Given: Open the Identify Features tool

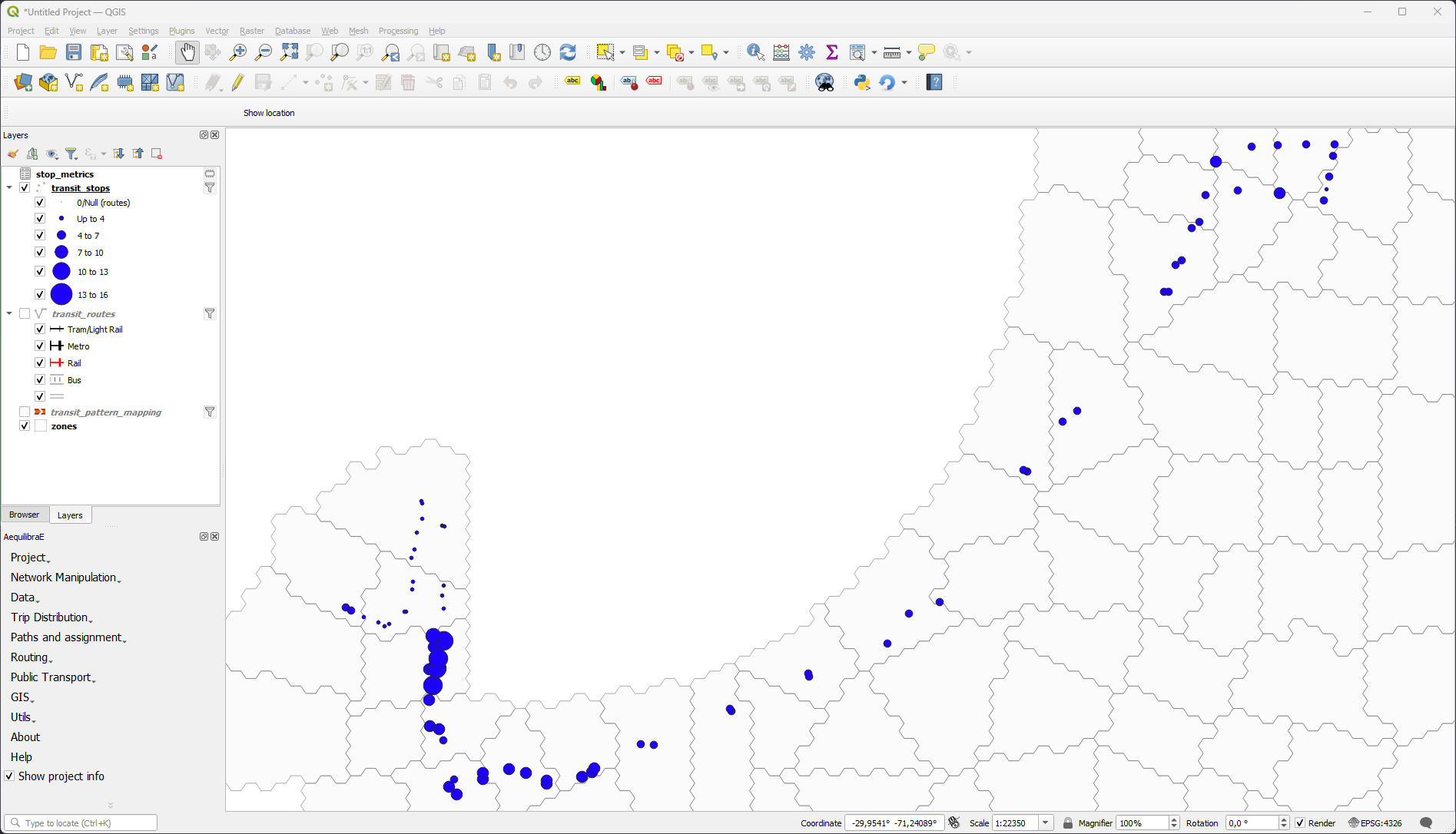Looking at the screenshot, I should (x=755, y=52).
